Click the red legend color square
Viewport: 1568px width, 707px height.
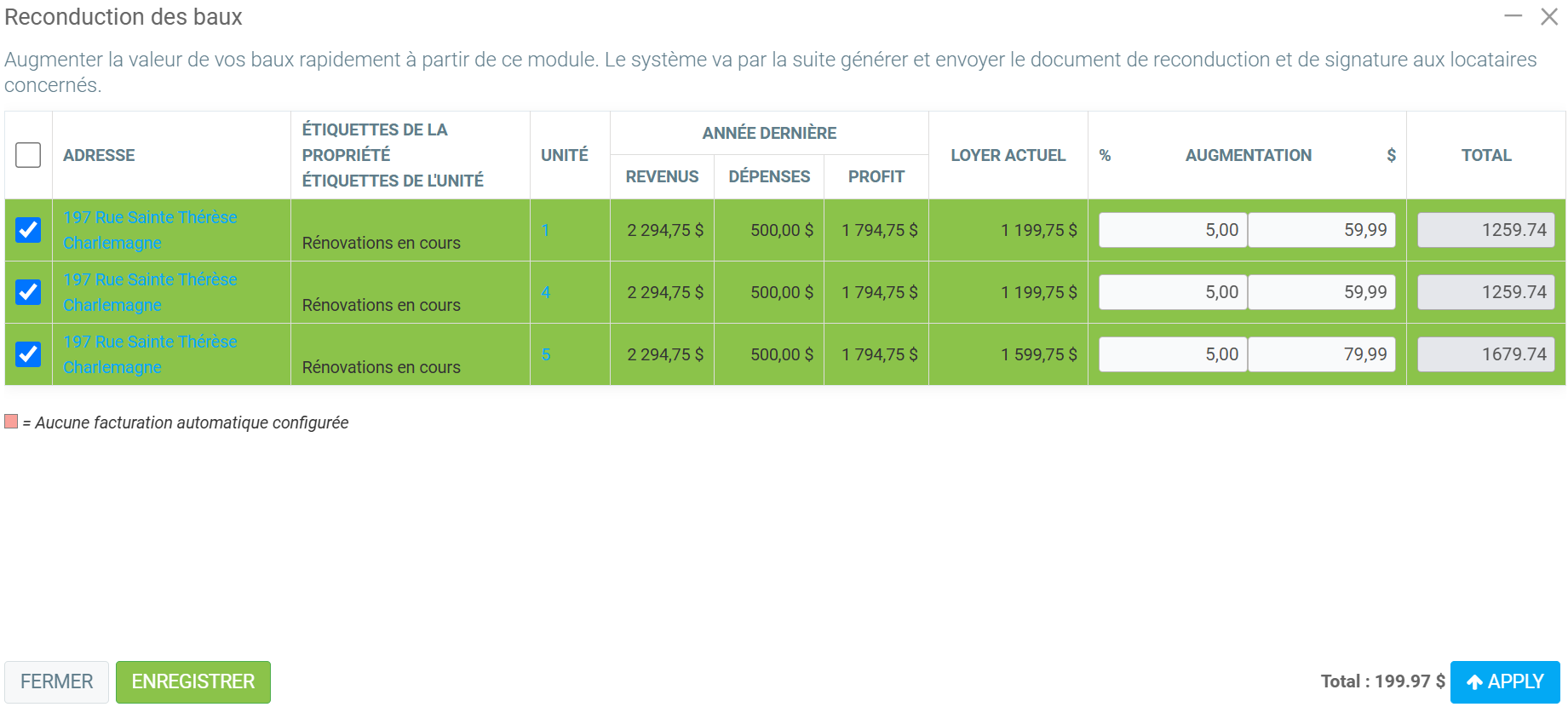11,422
